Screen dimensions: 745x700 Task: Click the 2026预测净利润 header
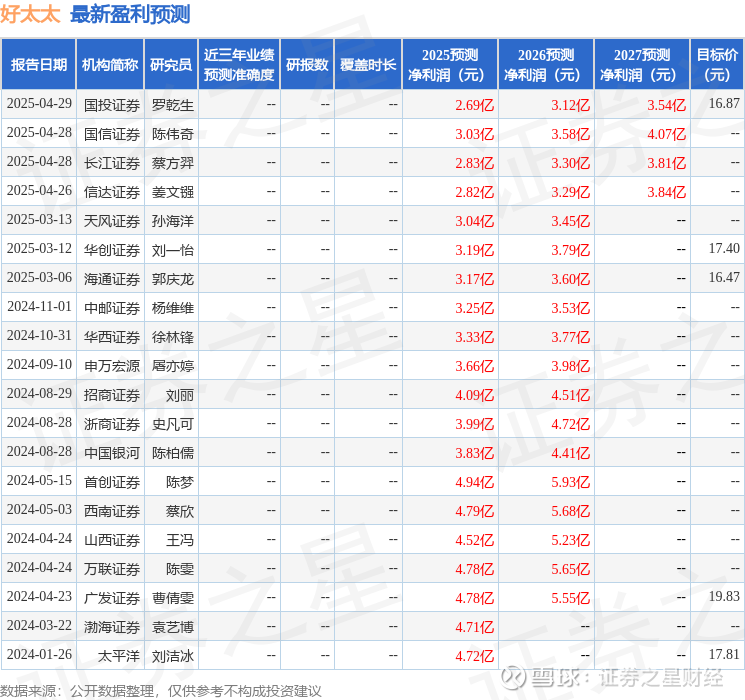[546, 65]
